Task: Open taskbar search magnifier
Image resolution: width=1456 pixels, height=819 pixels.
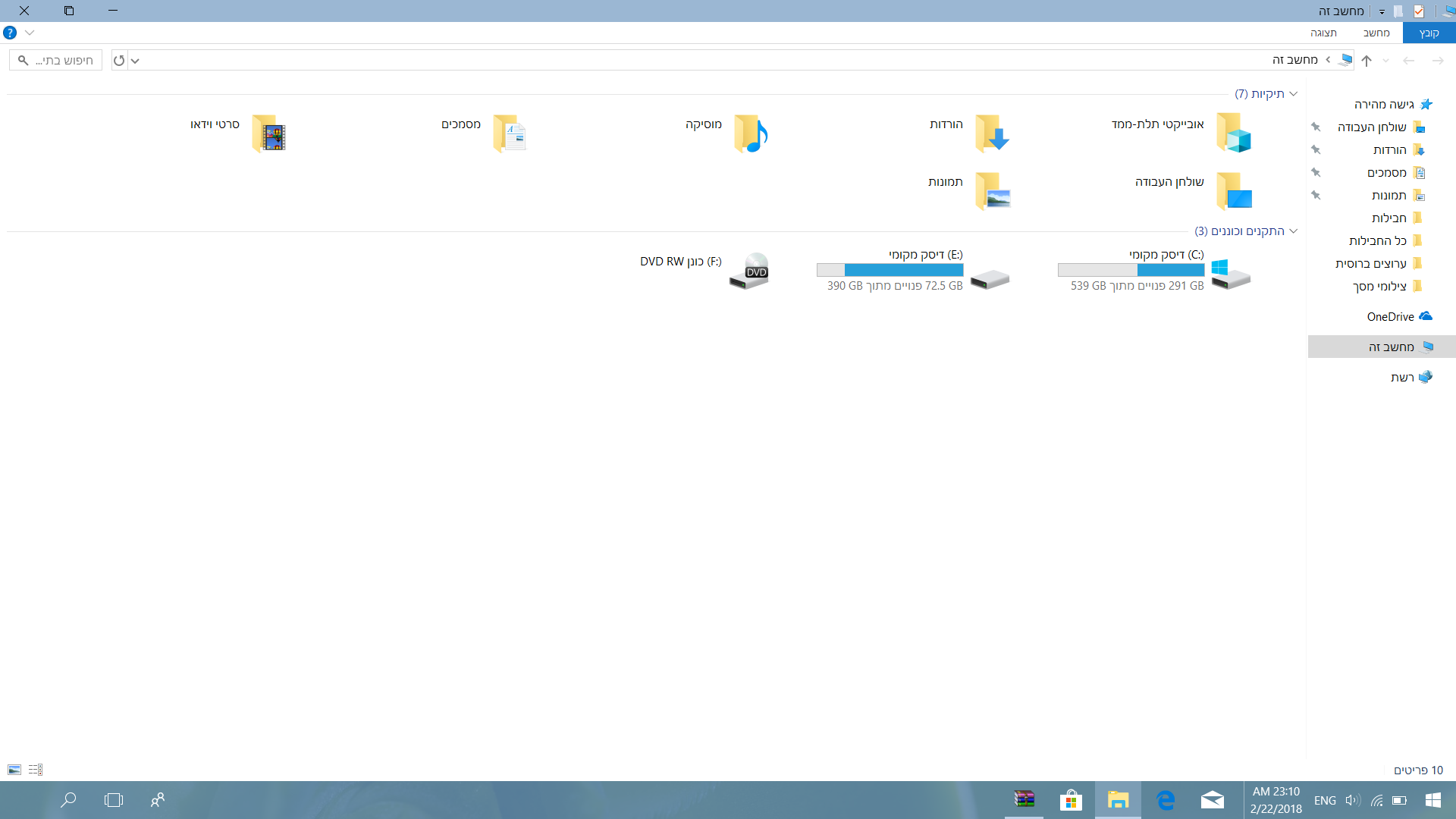Action: tap(68, 800)
